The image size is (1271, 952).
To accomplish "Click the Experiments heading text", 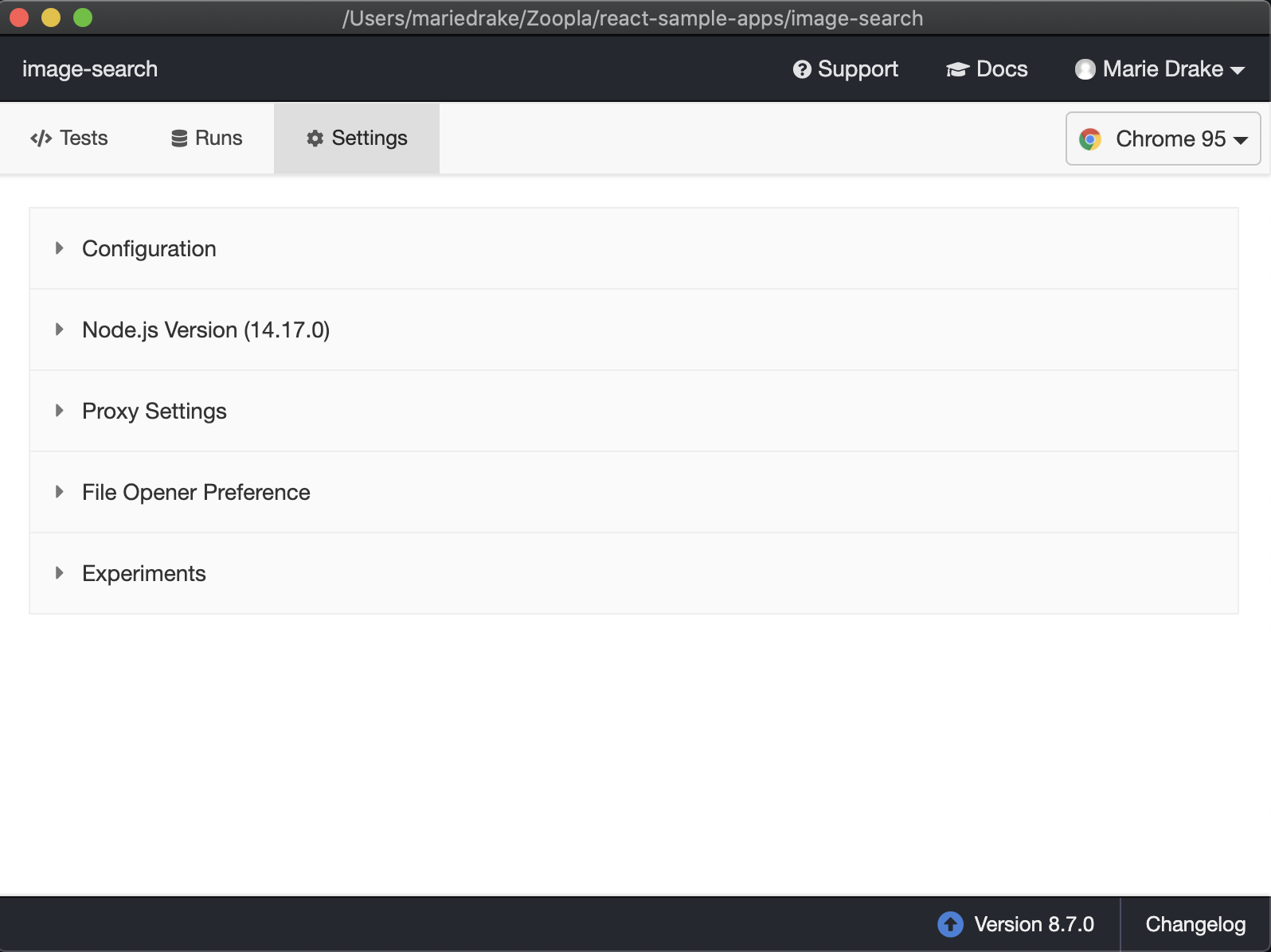I will [x=144, y=574].
